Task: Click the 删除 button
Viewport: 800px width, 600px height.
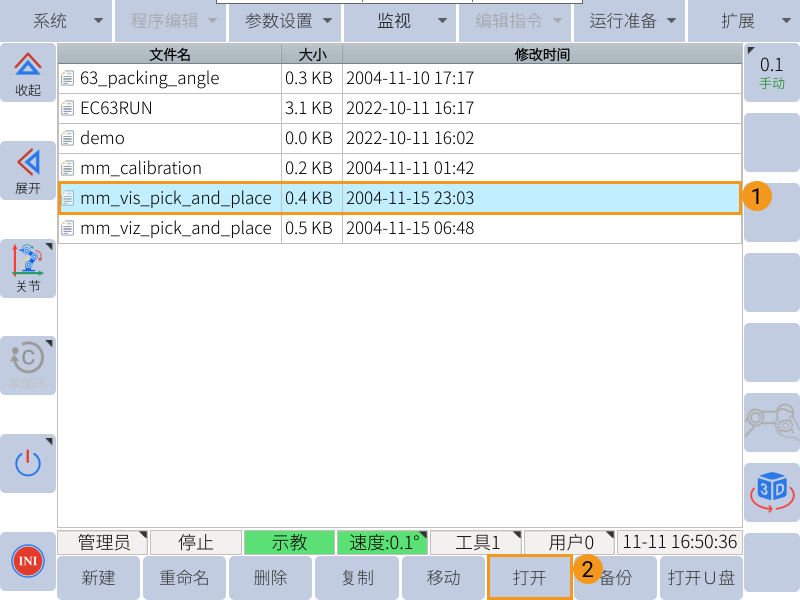Action: point(270,578)
